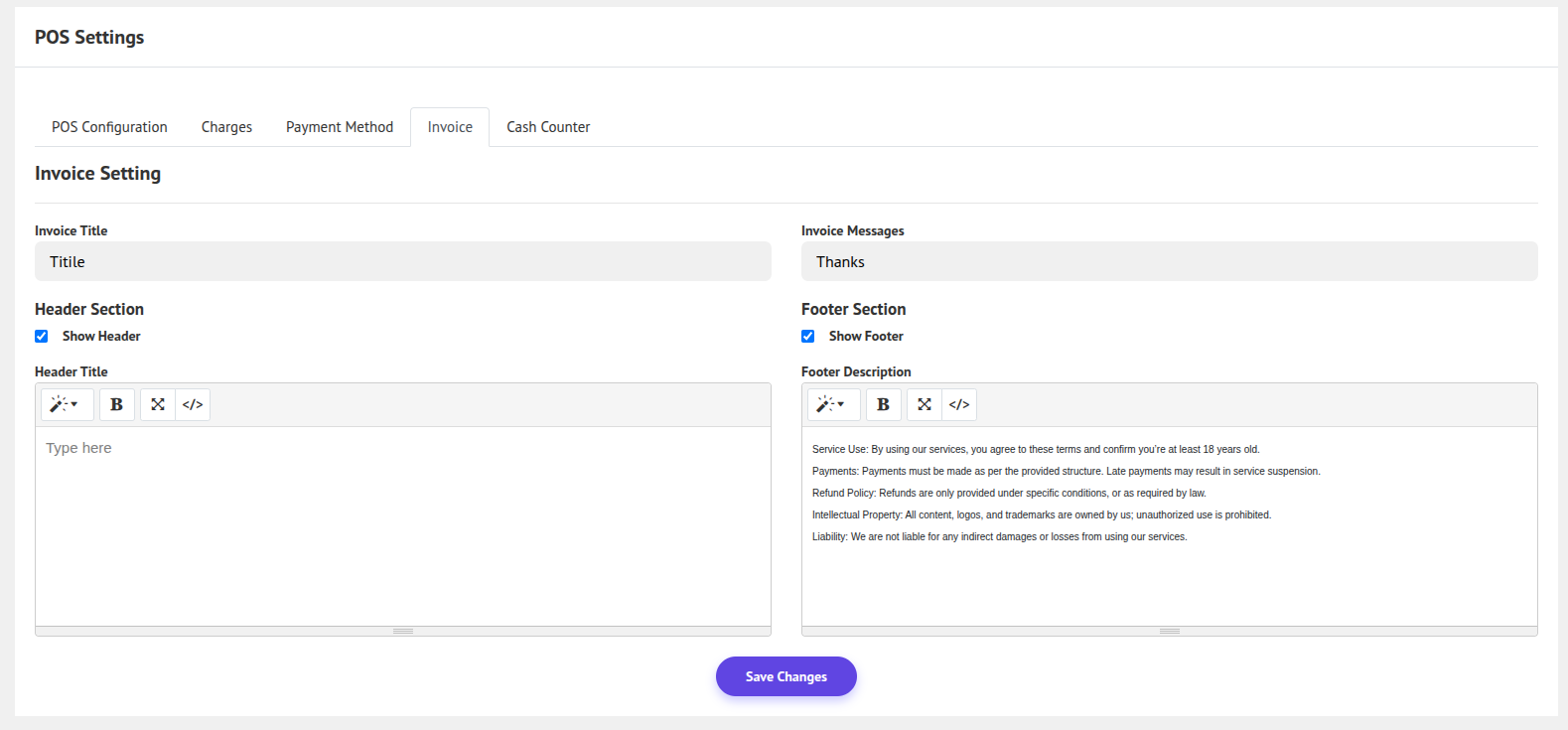
Task: Switch Header Title editor to code view
Action: 193,404
